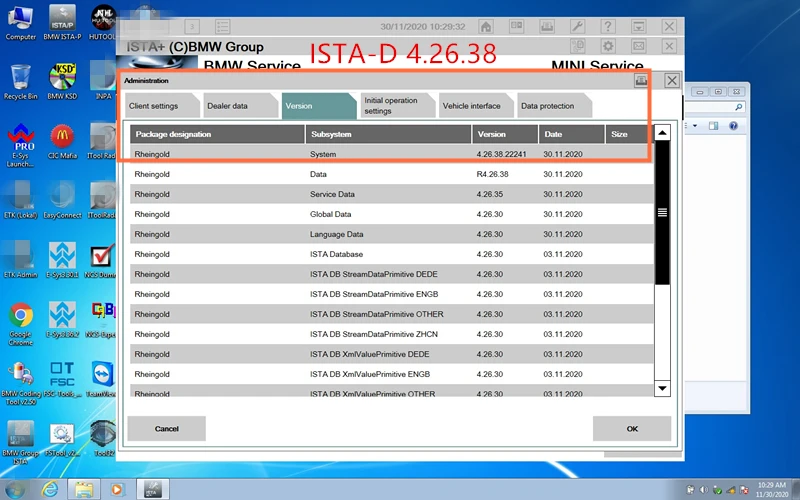Image resolution: width=800 pixels, height=500 pixels.
Task: Select the System subsystem row
Action: pos(392,154)
